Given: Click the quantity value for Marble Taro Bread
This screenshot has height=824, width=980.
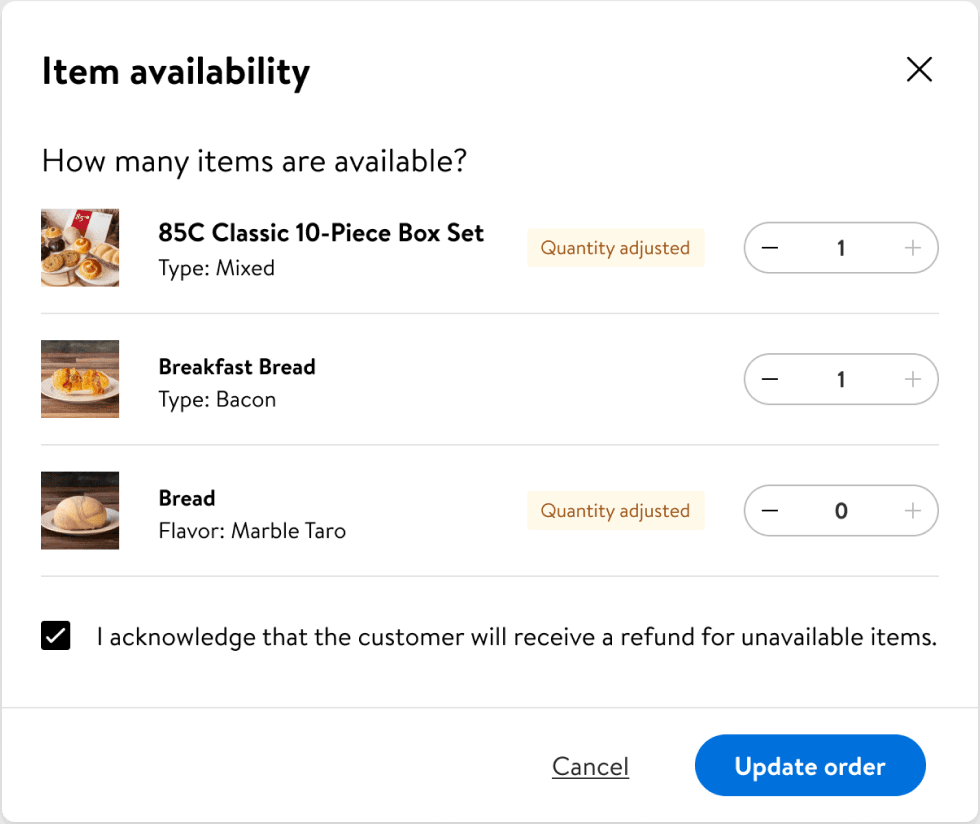Looking at the screenshot, I should pos(841,511).
